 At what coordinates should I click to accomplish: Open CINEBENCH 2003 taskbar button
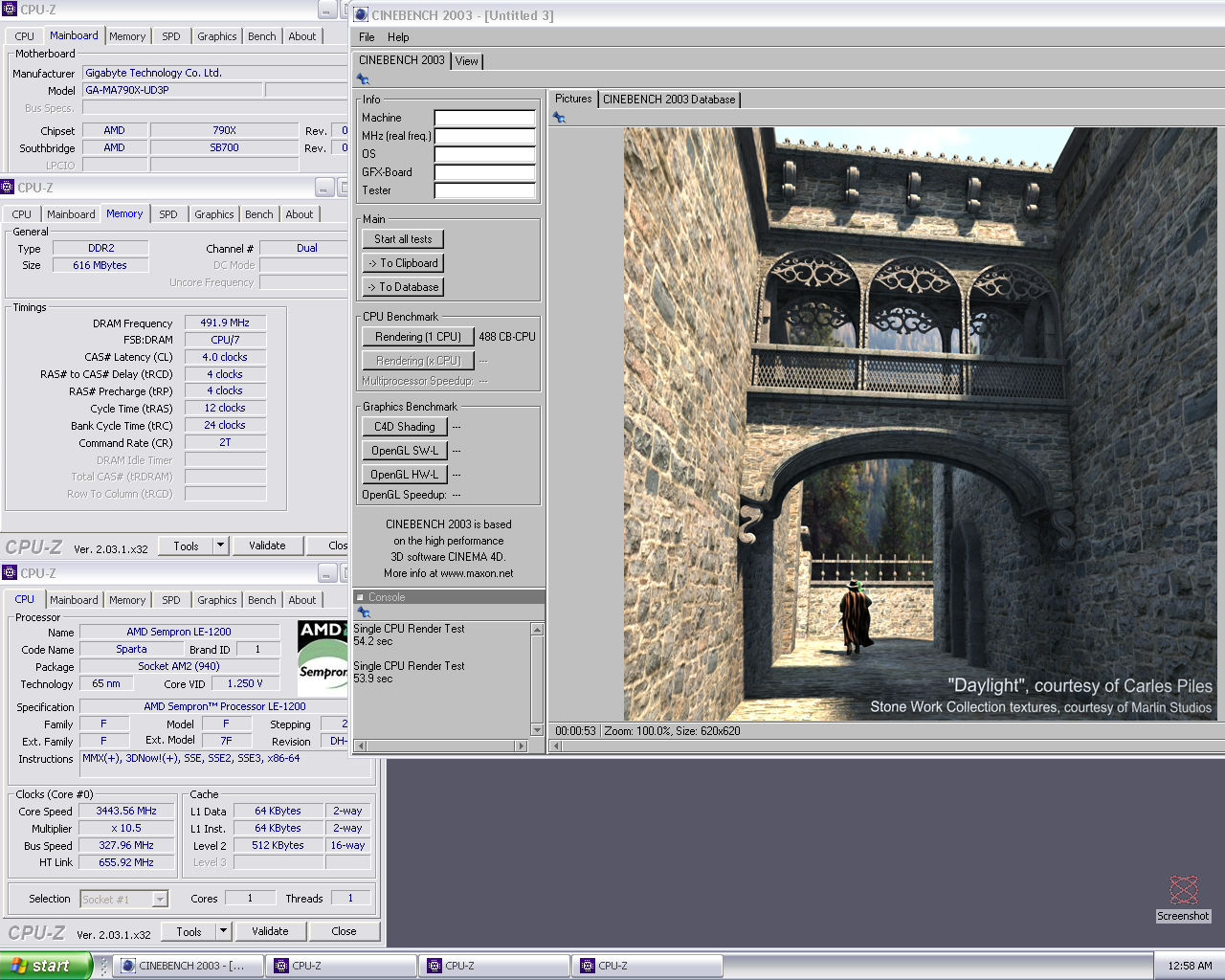[188, 966]
